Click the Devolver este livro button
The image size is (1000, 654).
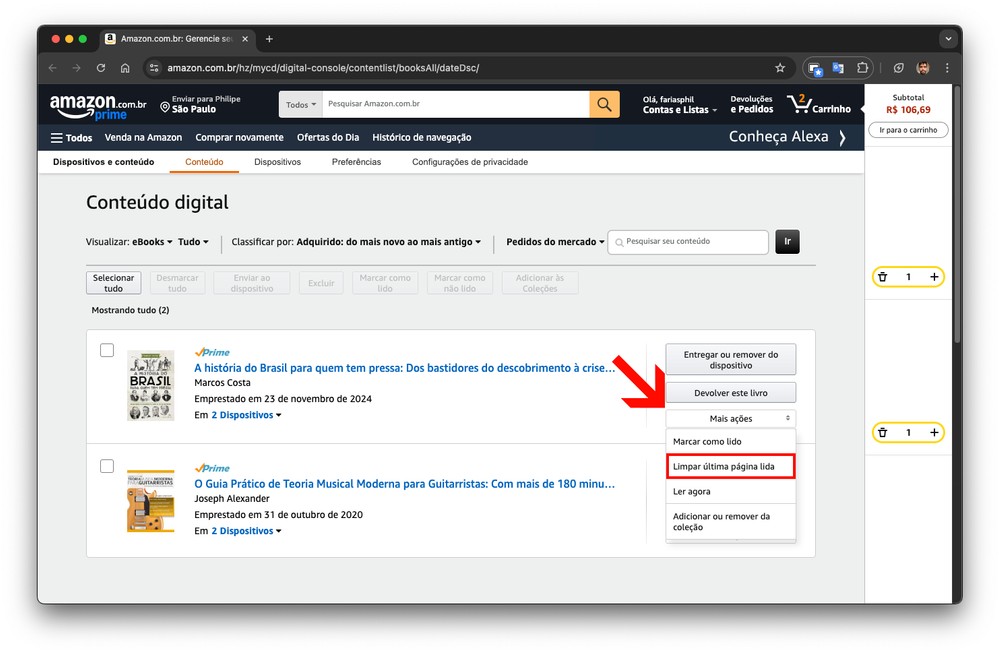point(731,393)
